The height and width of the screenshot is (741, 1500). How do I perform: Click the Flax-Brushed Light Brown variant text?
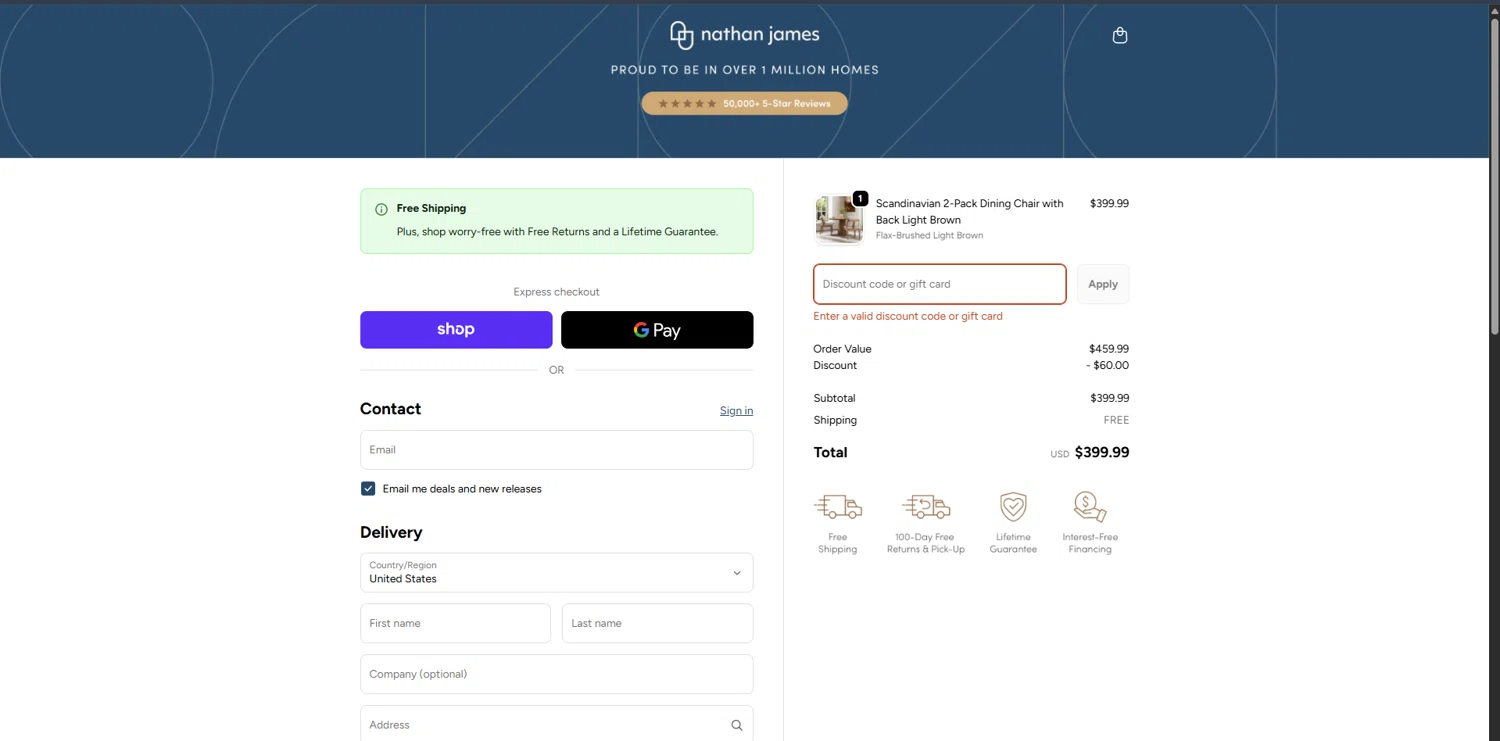point(930,236)
